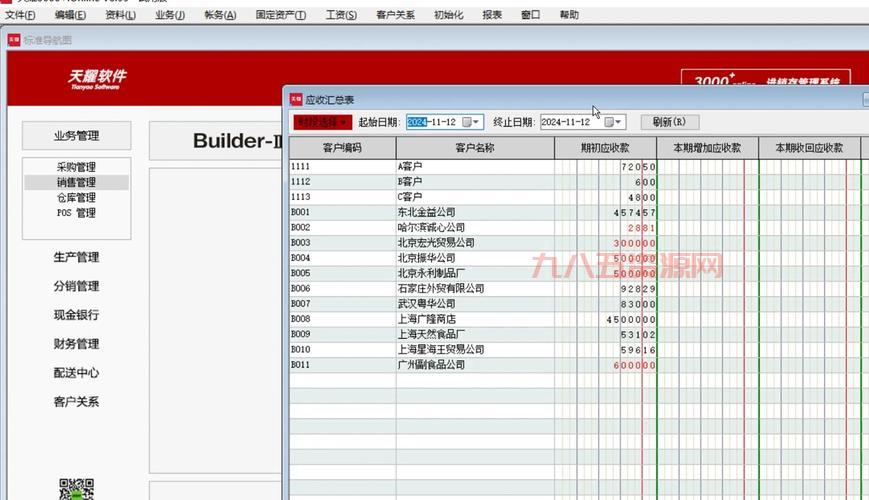This screenshot has height=500, width=869.
Task: Click the 期初应收款 column header
Action: pos(605,148)
